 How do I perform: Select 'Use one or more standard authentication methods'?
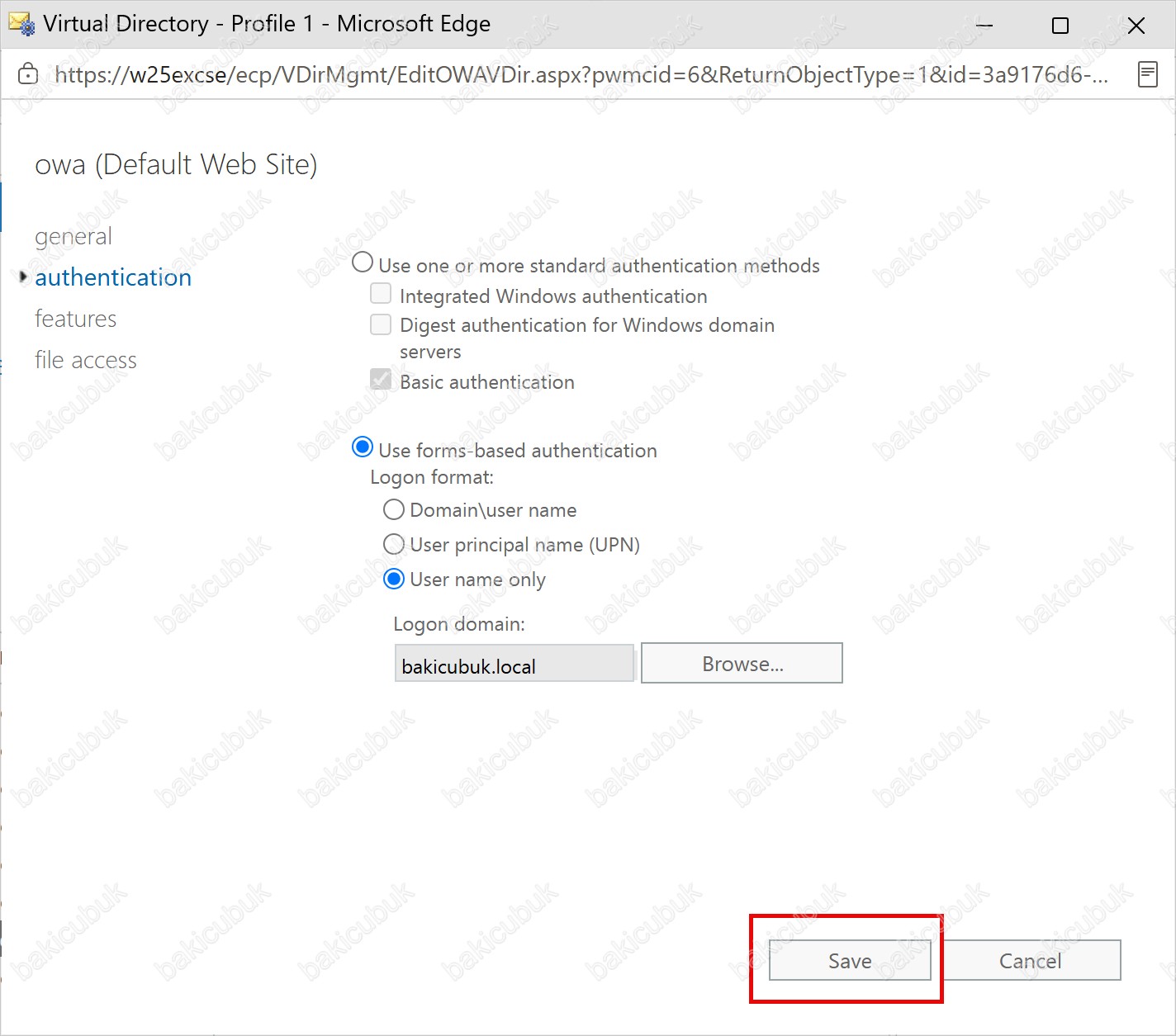(x=363, y=263)
